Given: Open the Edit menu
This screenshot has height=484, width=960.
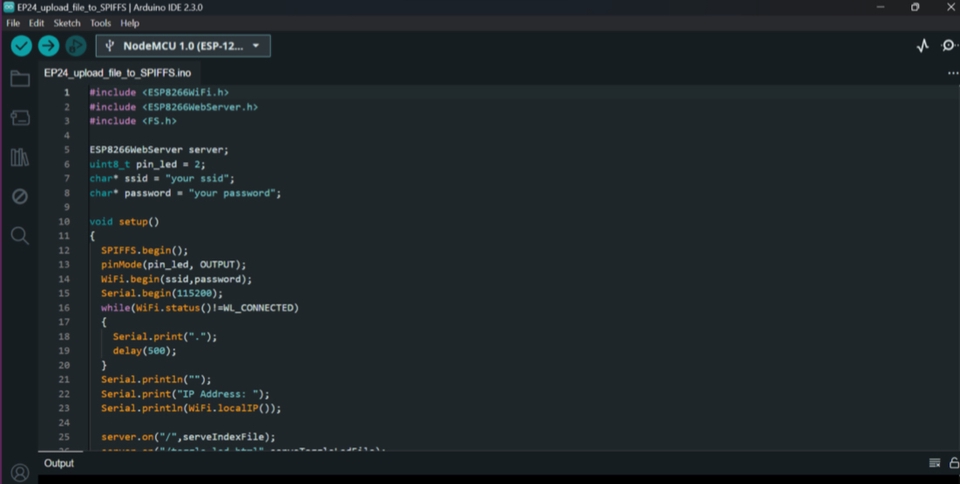Looking at the screenshot, I should (36, 23).
